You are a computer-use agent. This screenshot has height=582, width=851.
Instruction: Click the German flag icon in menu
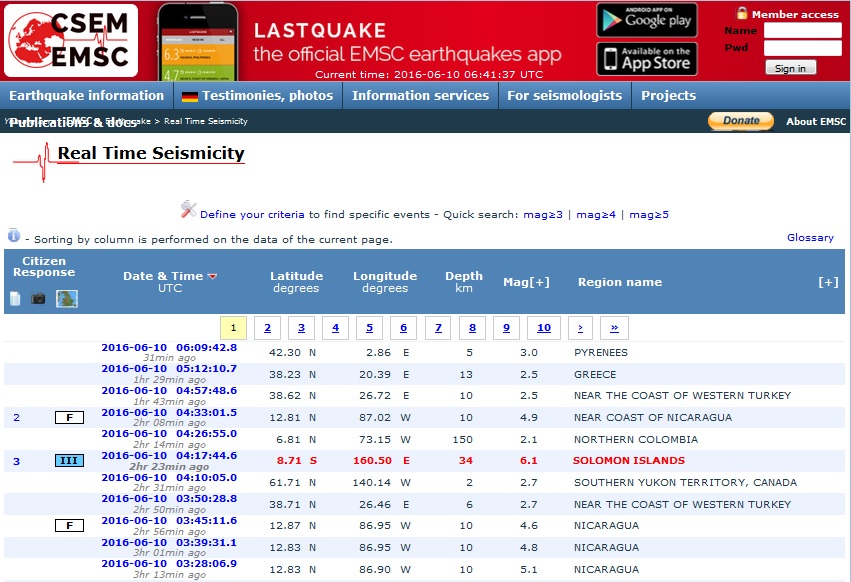189,97
